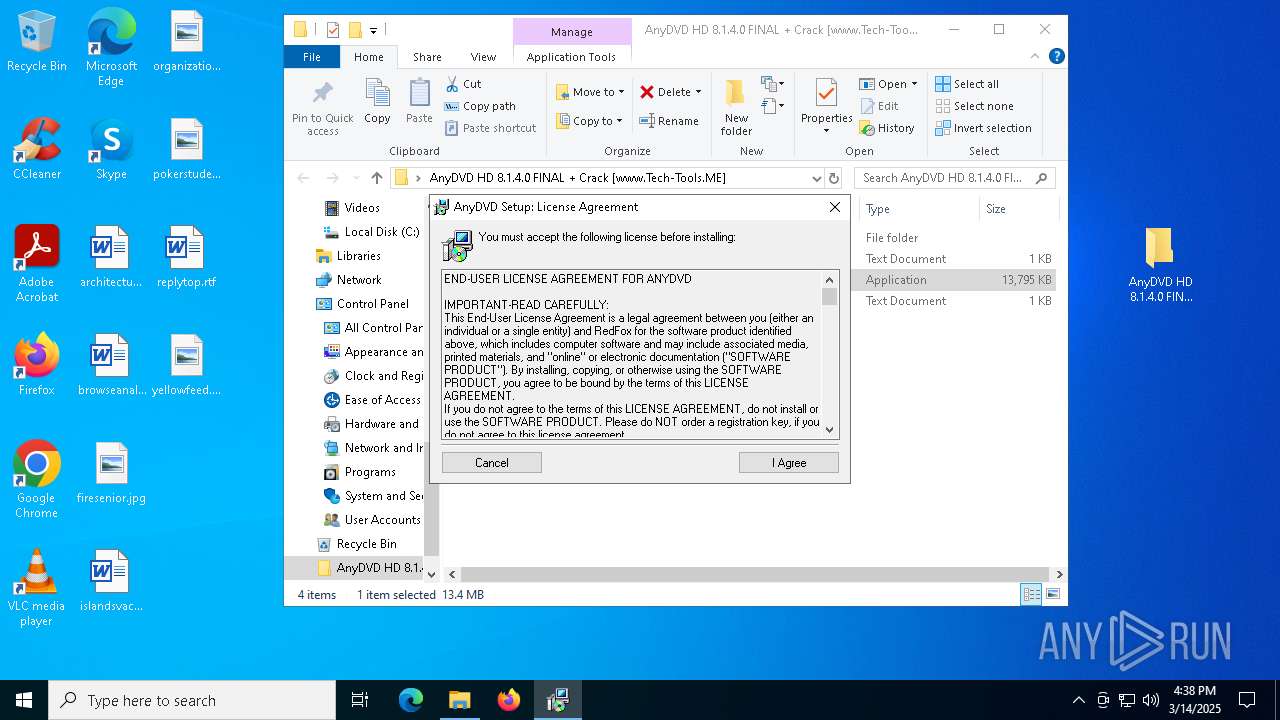Image resolution: width=1280 pixels, height=720 pixels.
Task: Open the notification center icon
Action: (x=1247, y=700)
